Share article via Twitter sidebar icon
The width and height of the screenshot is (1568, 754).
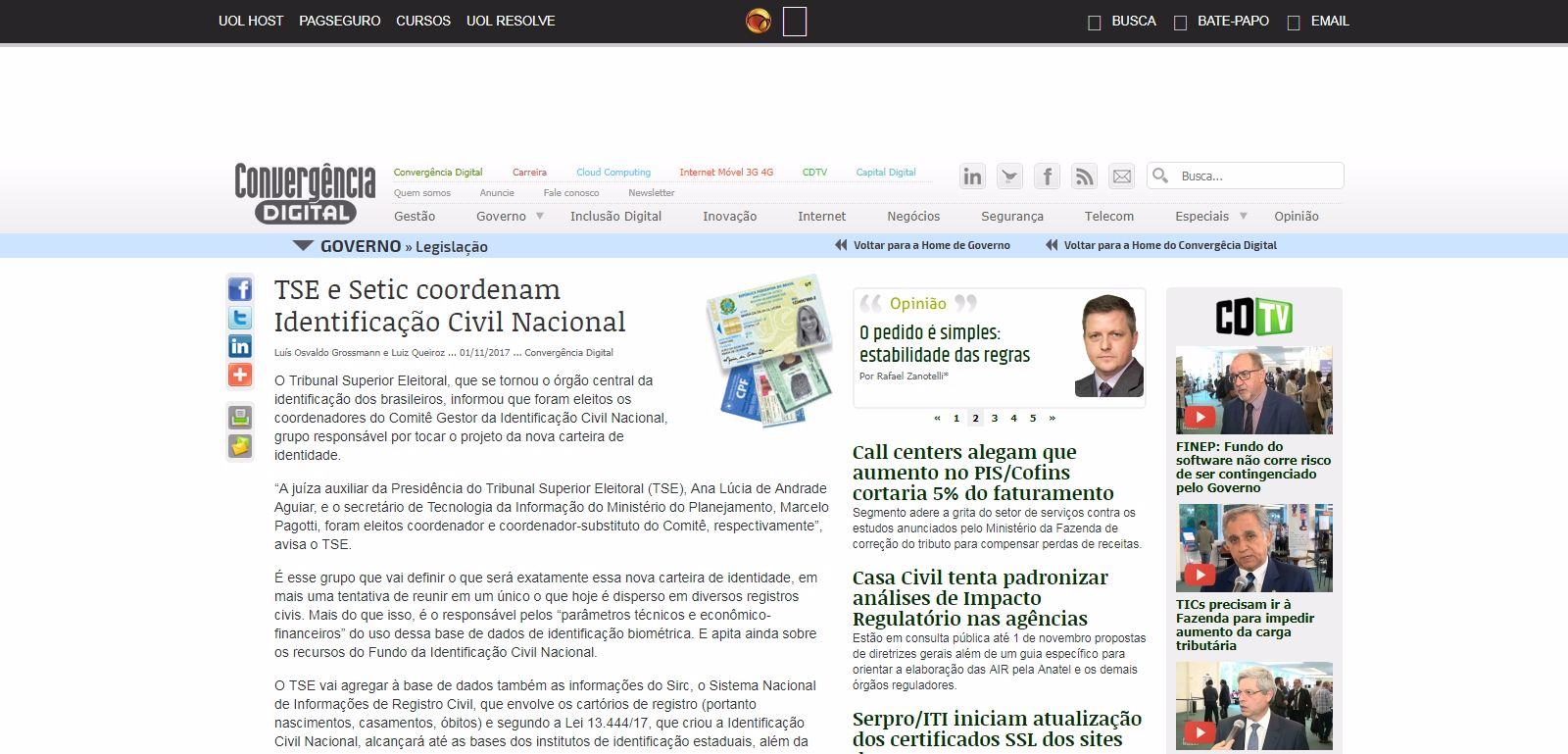point(240,318)
